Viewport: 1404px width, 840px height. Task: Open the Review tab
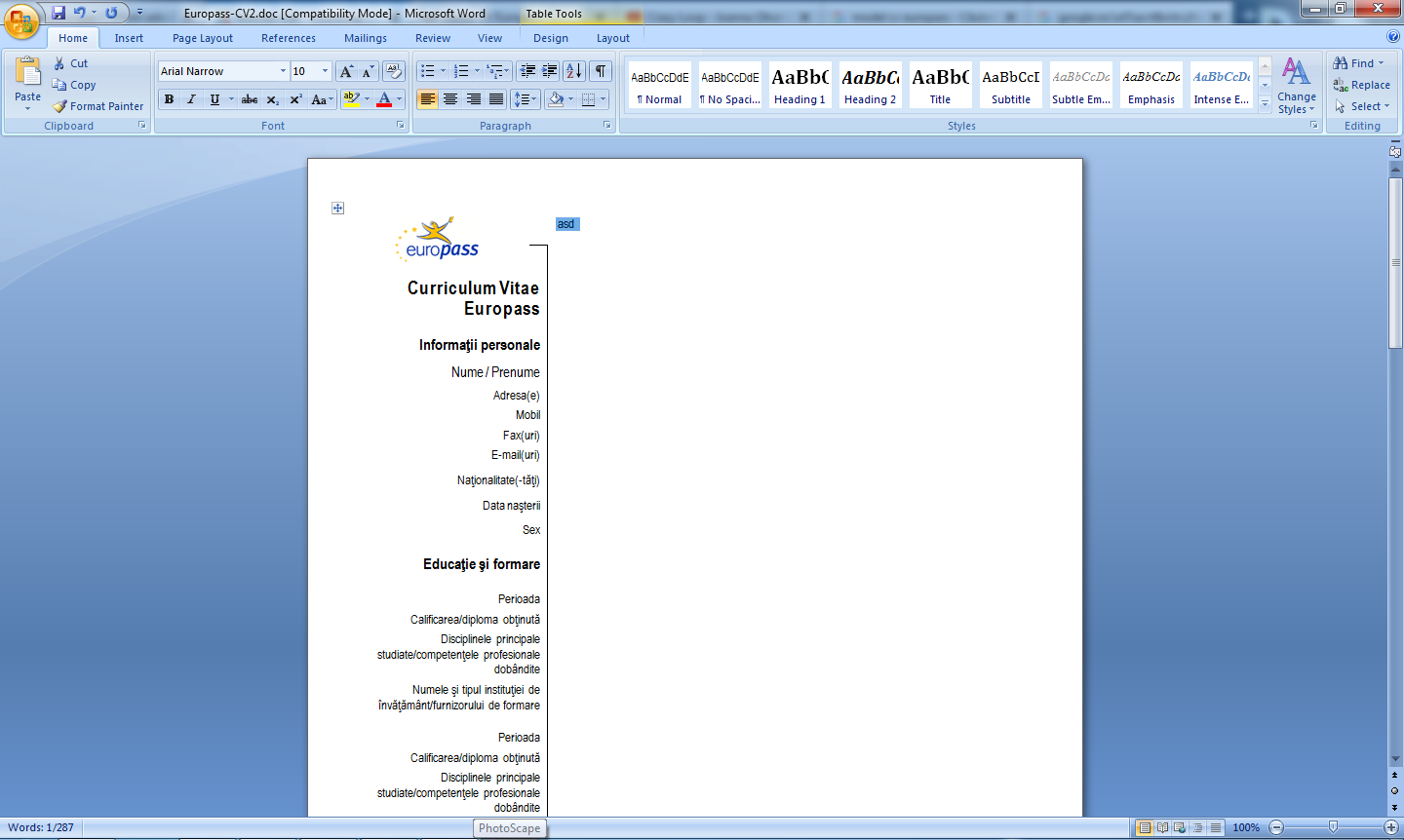tap(433, 38)
